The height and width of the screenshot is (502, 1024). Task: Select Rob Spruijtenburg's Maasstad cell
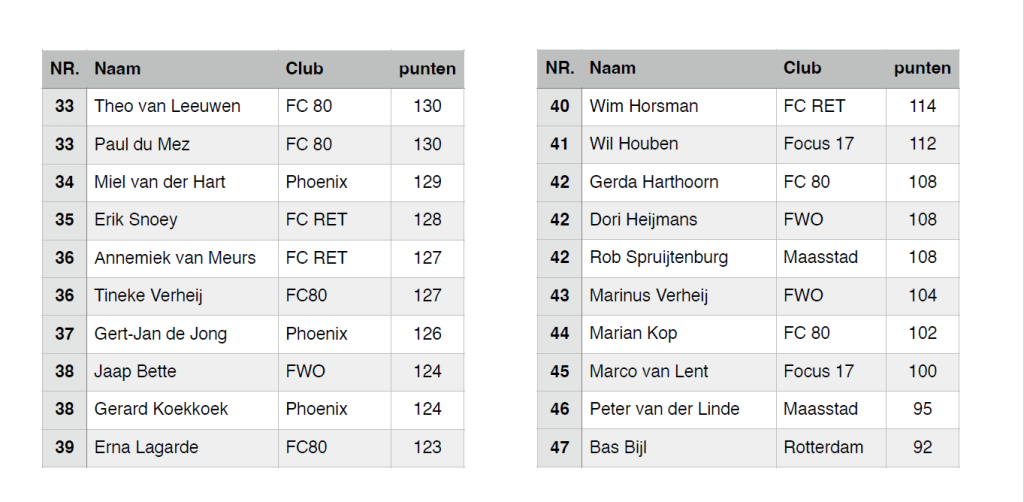pos(831,258)
